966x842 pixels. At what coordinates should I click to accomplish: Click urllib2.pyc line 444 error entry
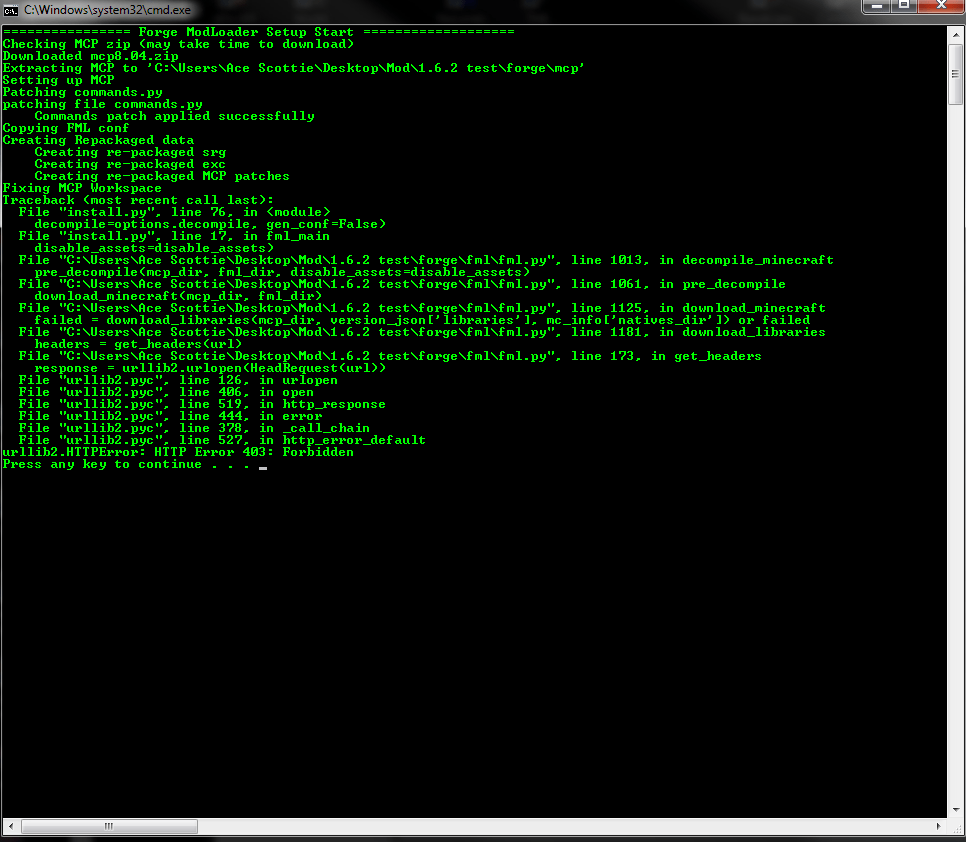(x=170, y=416)
